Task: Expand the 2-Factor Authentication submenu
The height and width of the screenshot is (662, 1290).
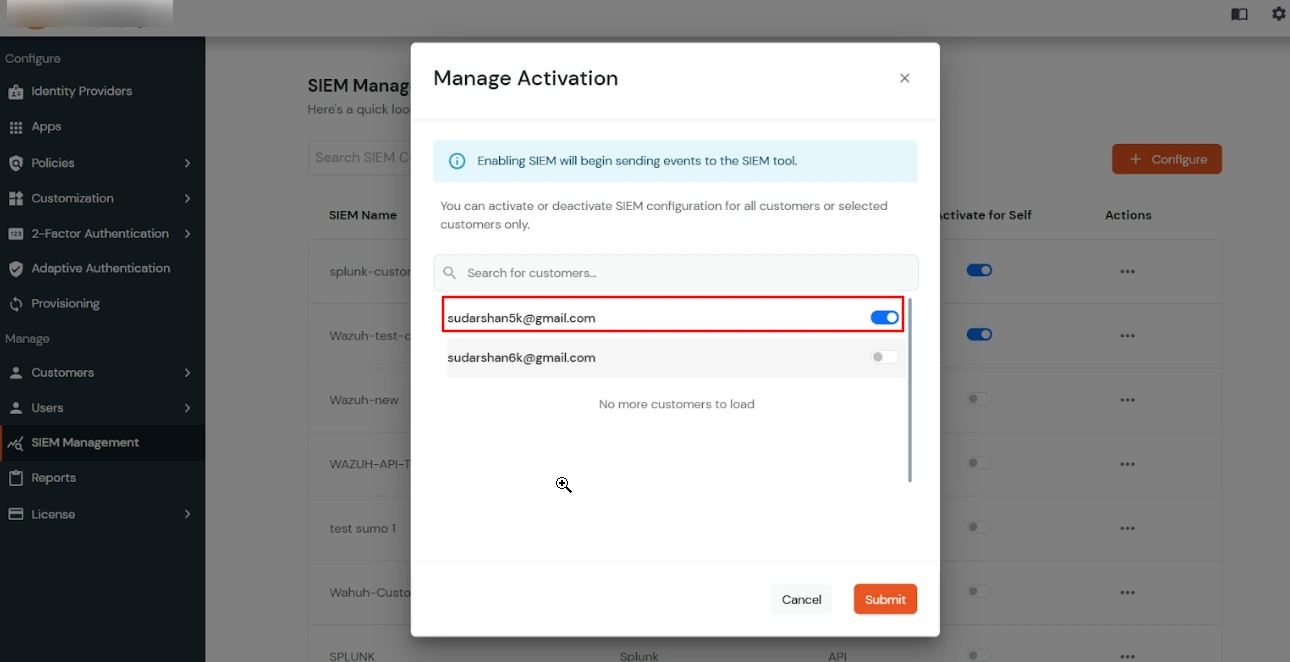Action: (x=100, y=233)
